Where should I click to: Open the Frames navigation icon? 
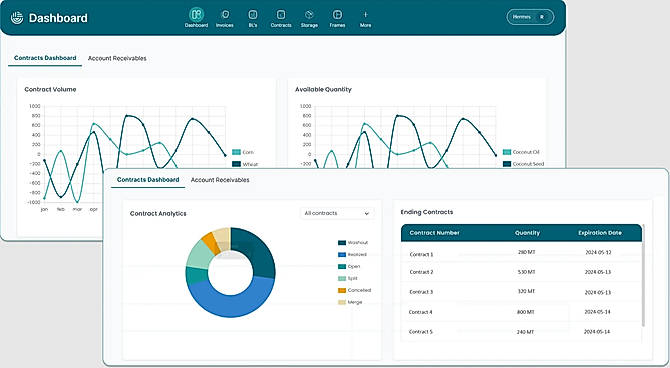[x=337, y=15]
